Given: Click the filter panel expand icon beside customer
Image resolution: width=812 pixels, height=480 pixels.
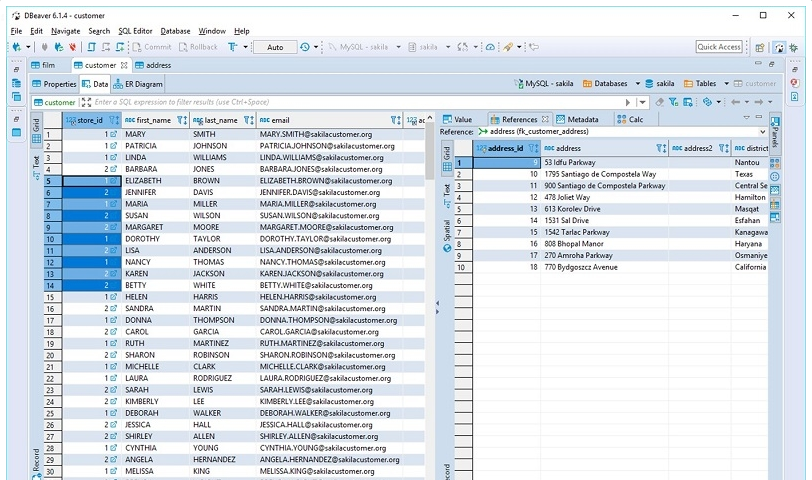Looking at the screenshot, I should pyautogui.click(x=86, y=102).
